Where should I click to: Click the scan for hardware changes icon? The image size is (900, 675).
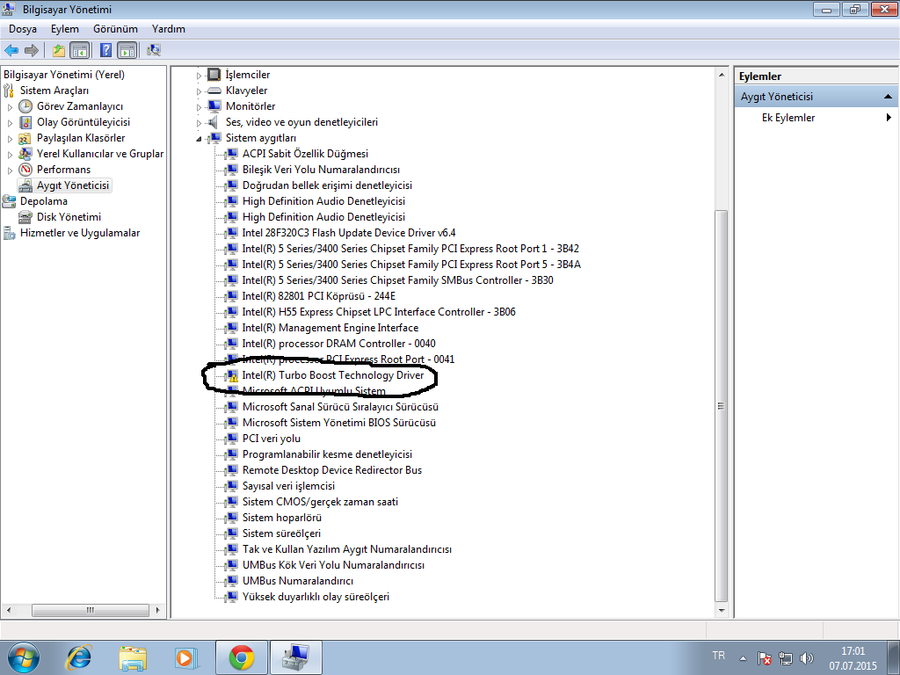(x=153, y=51)
